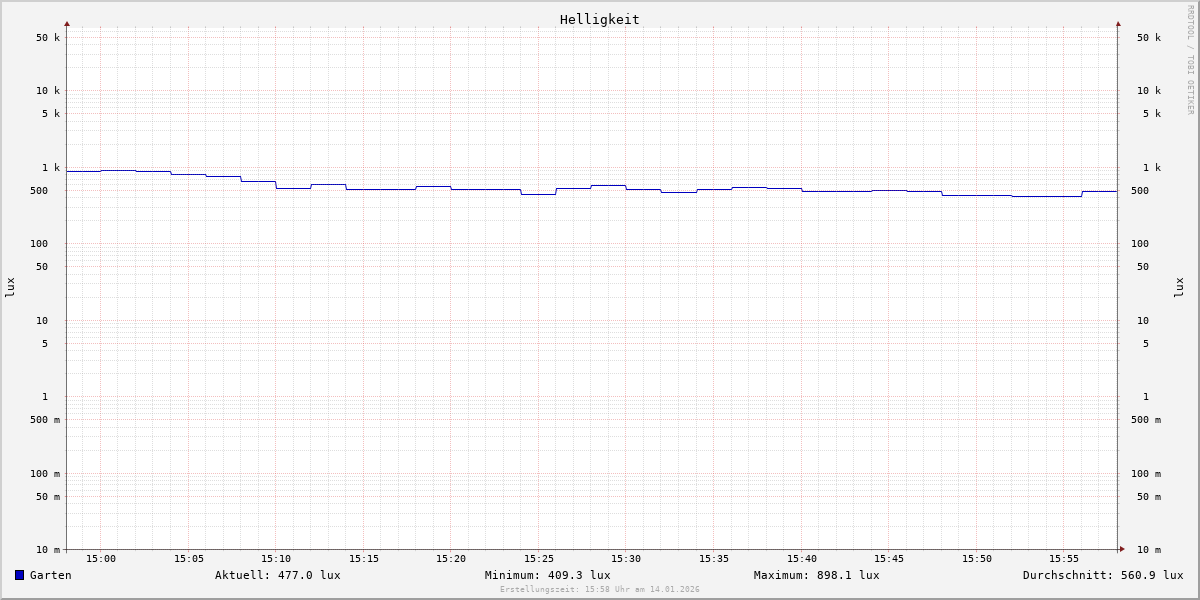Click the Garten legend label

(50, 575)
